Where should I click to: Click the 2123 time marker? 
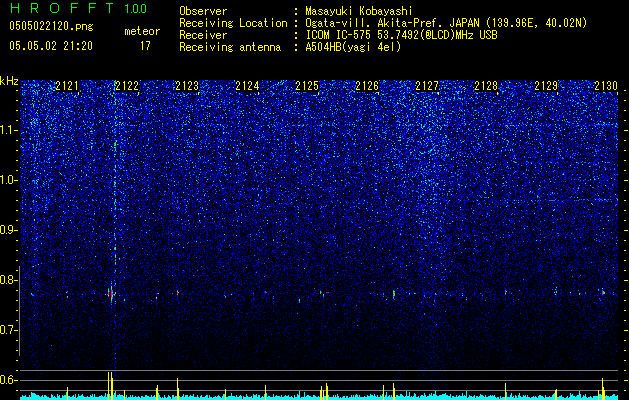pos(187,86)
